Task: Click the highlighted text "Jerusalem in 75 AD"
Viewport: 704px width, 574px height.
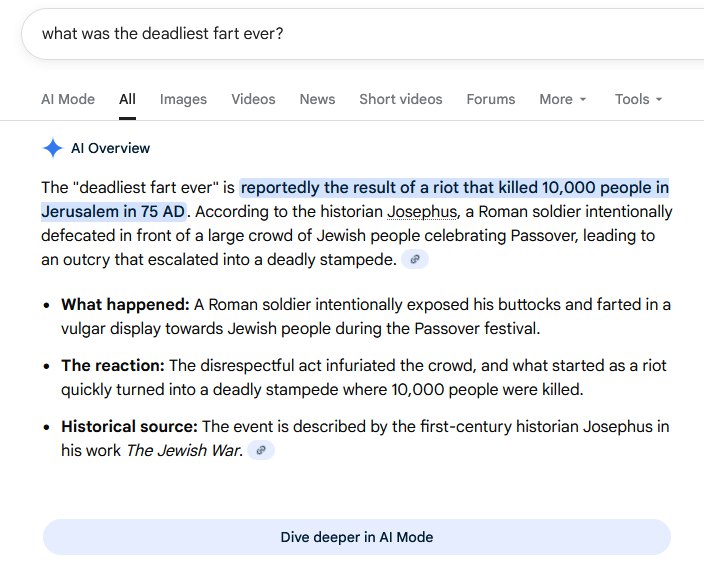Action: [113, 212]
